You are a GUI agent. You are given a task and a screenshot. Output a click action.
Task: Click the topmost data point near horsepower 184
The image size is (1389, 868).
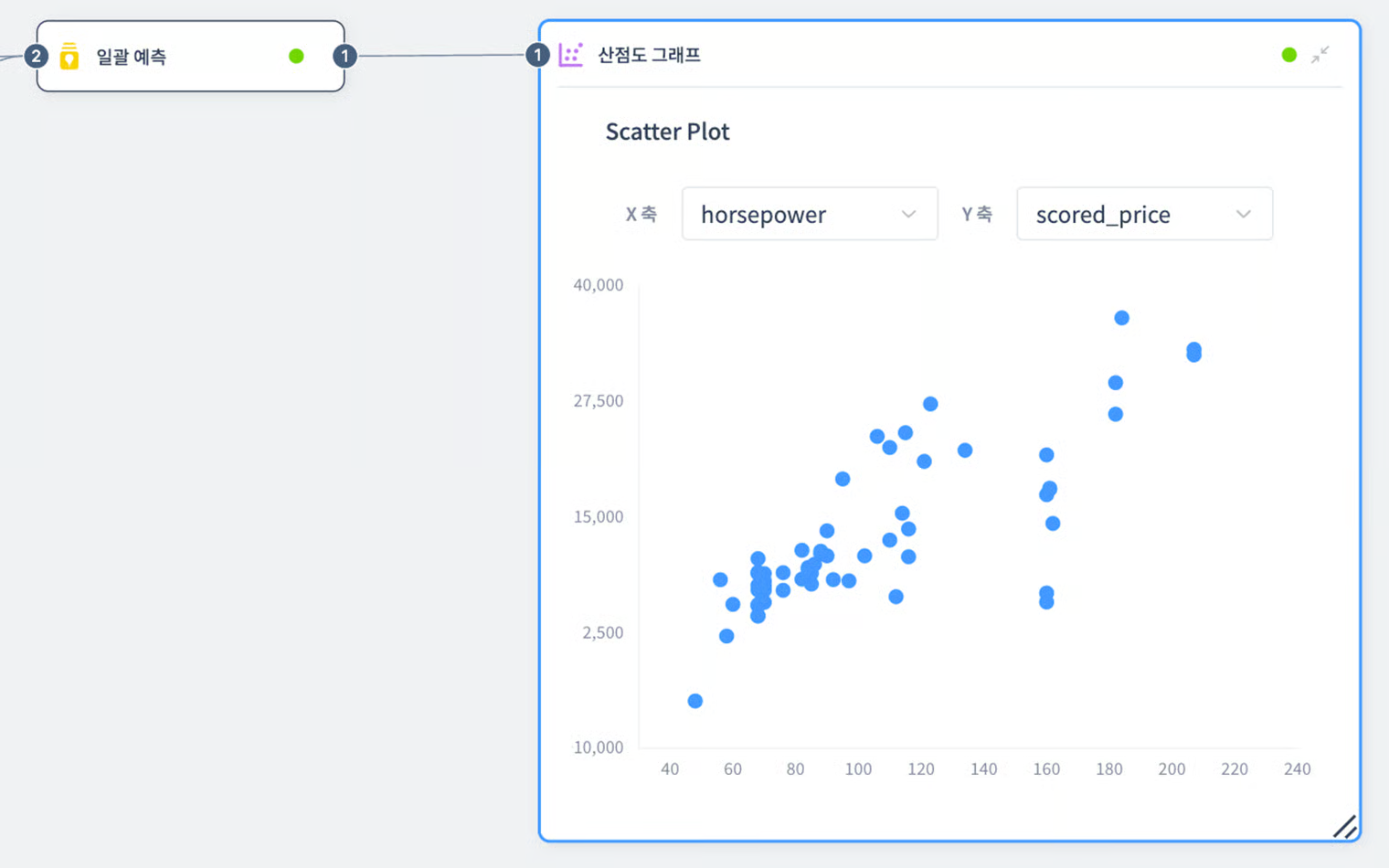tap(1121, 318)
